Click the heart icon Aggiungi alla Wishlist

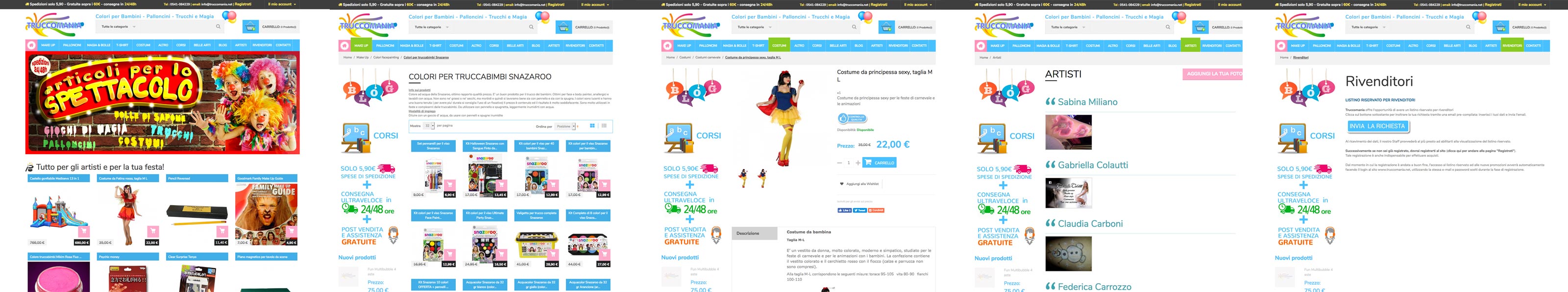(x=841, y=184)
